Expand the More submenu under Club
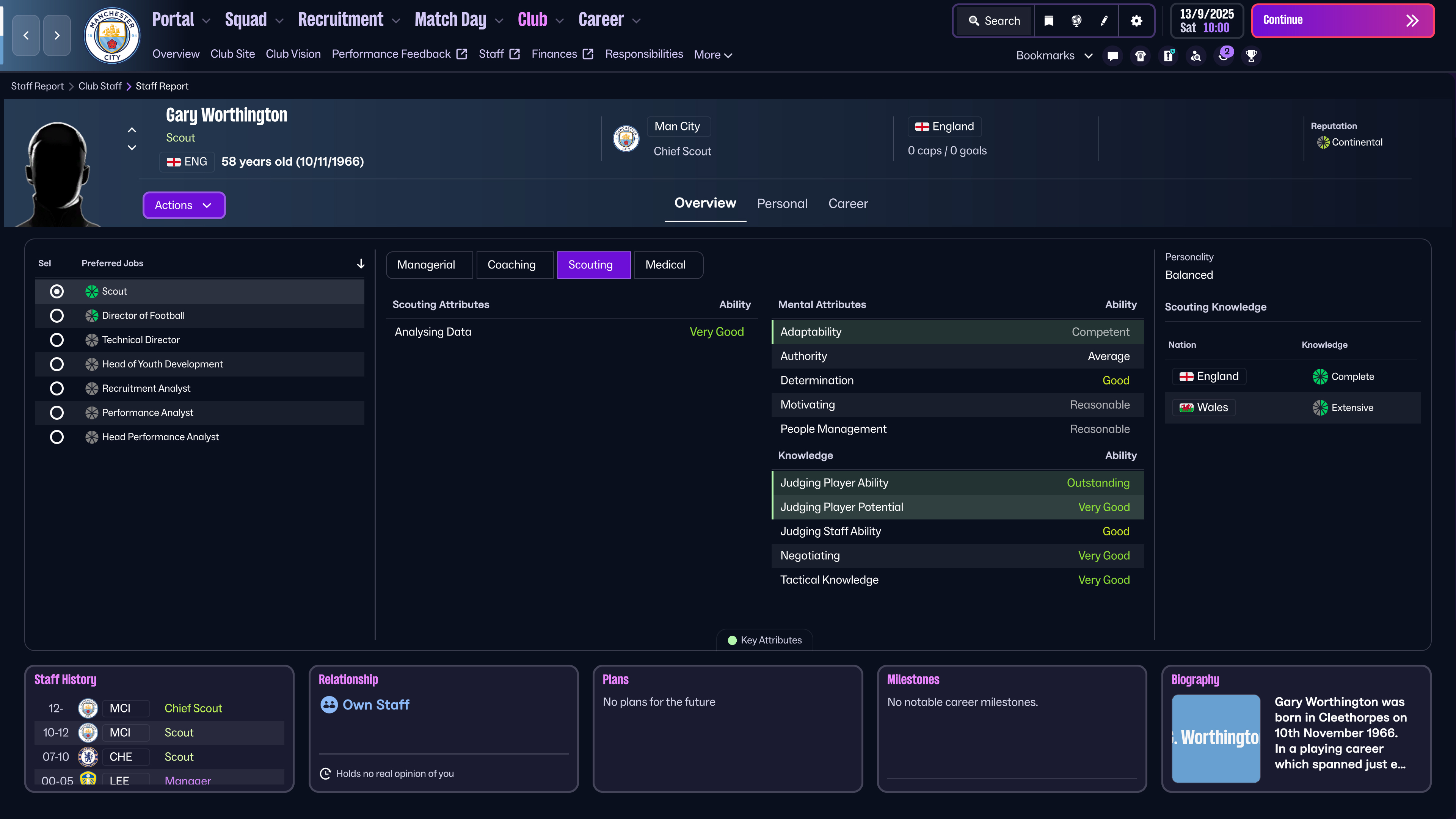The image size is (1456, 819). click(713, 55)
